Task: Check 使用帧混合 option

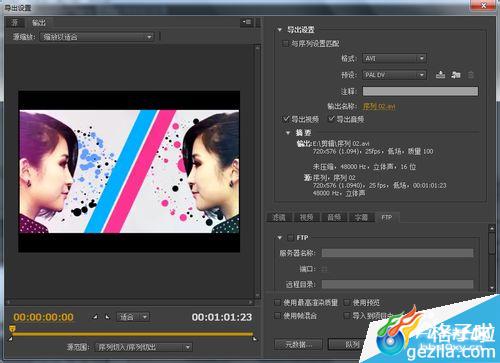Action: [277, 315]
